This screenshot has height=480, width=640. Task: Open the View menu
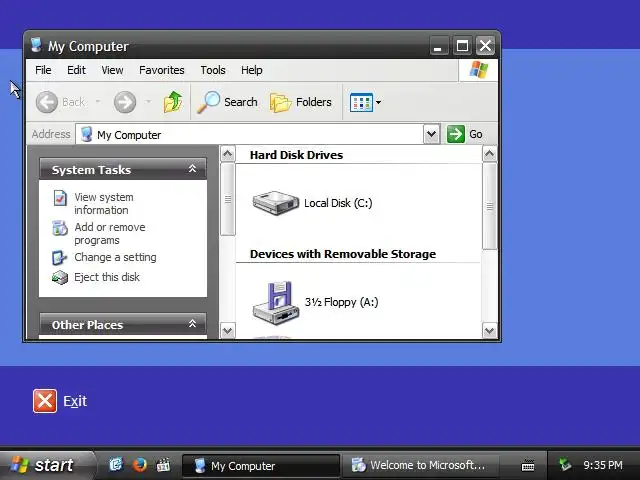point(112,70)
